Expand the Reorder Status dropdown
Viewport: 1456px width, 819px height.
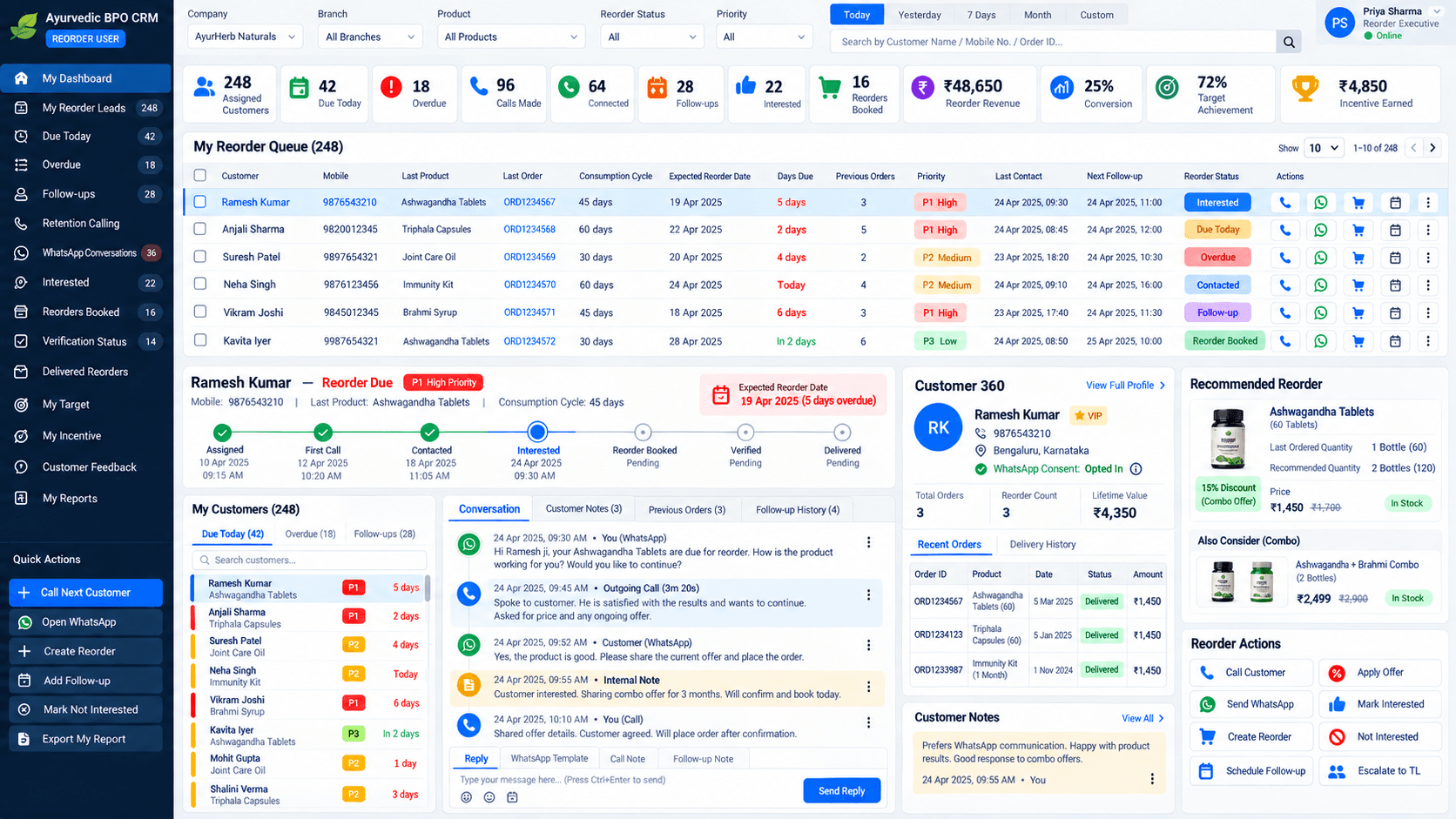tap(652, 37)
